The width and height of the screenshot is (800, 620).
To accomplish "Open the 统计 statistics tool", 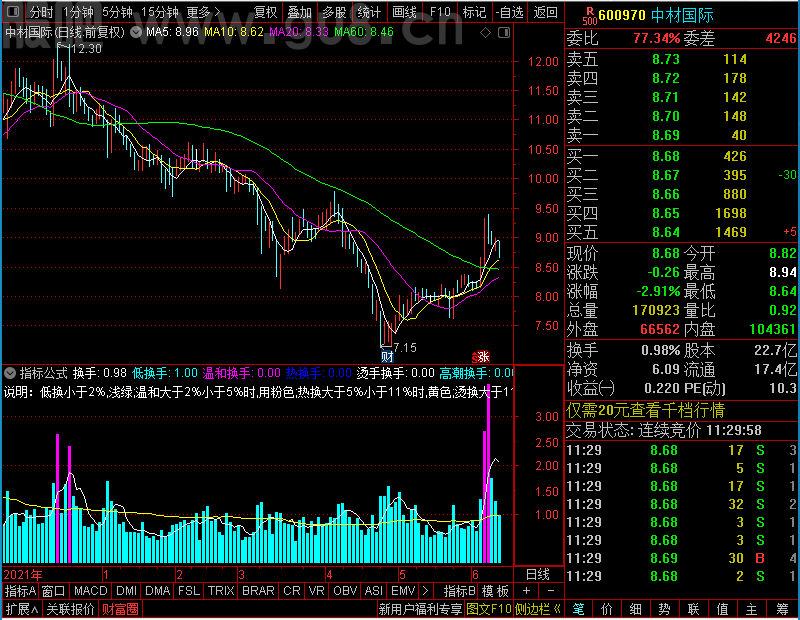I will click(369, 11).
